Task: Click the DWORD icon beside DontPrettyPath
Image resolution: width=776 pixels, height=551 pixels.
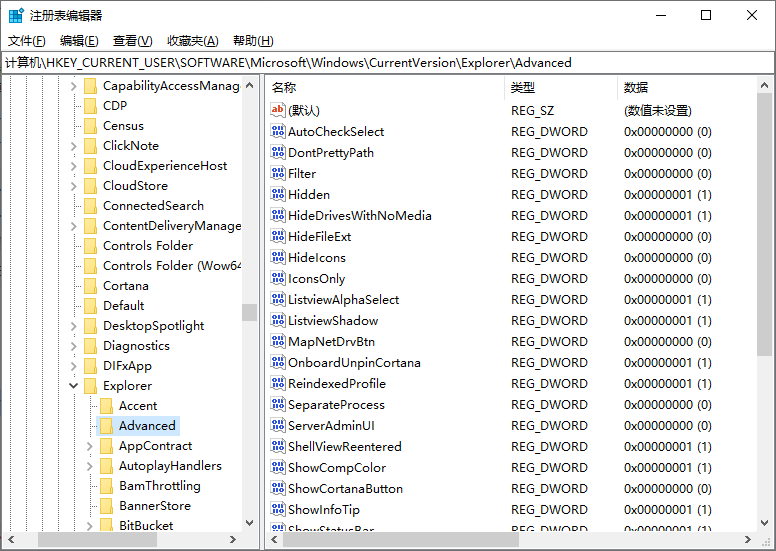Action: click(x=278, y=152)
